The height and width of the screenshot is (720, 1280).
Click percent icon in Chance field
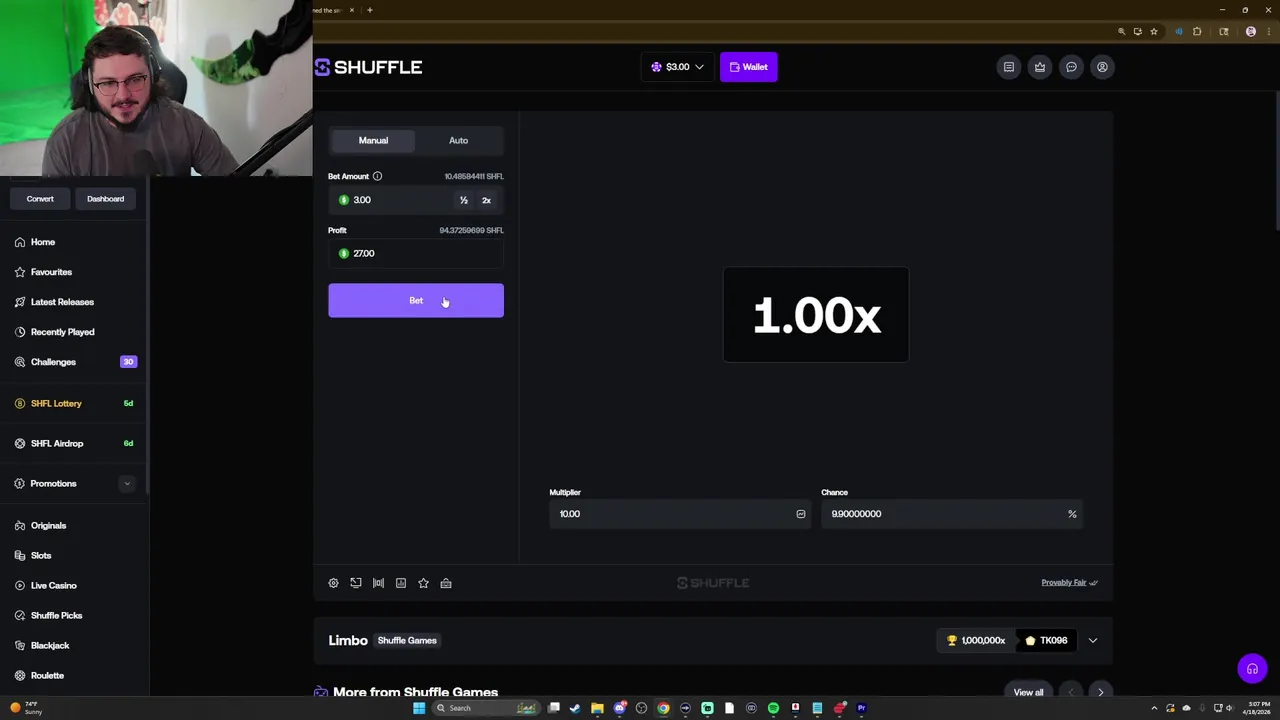(x=1072, y=514)
